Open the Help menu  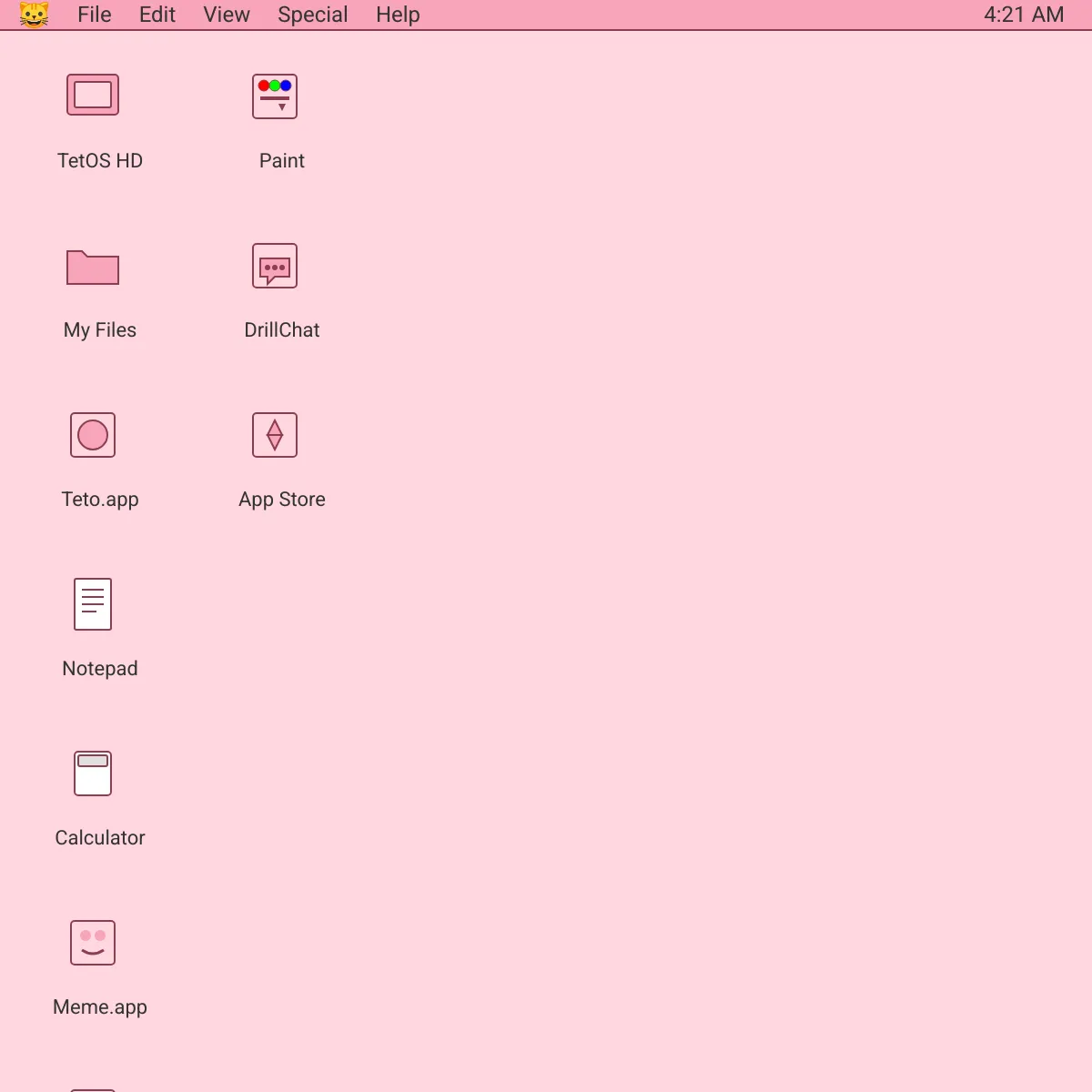(x=398, y=15)
